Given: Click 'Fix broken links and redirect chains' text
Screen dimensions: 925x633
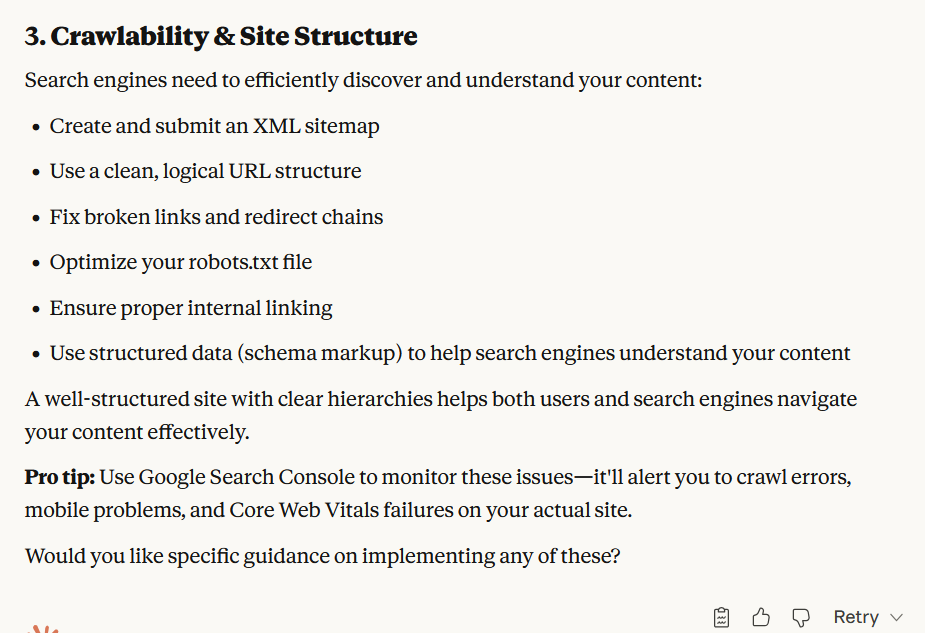Looking at the screenshot, I should (x=216, y=217).
